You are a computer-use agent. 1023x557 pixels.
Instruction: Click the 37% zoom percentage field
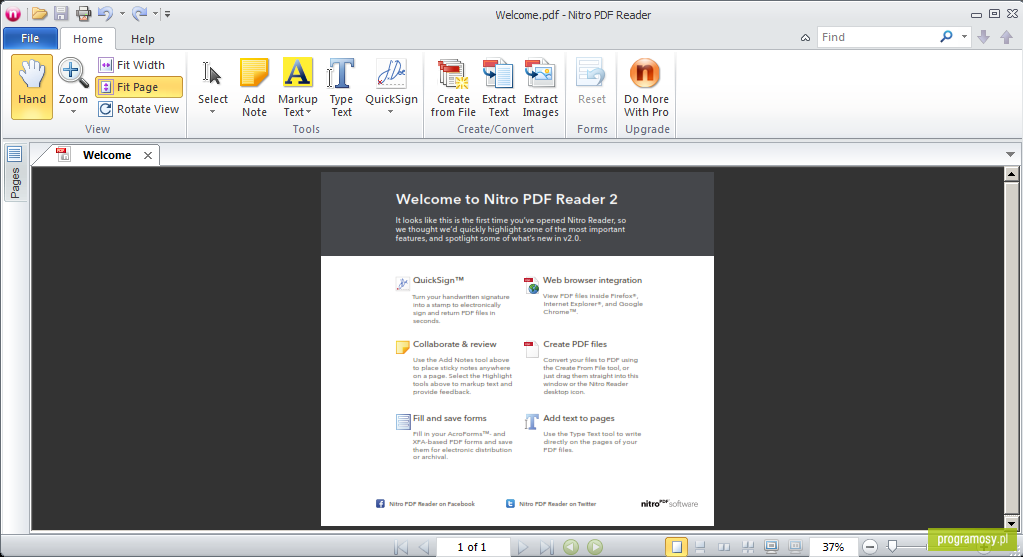[833, 547]
